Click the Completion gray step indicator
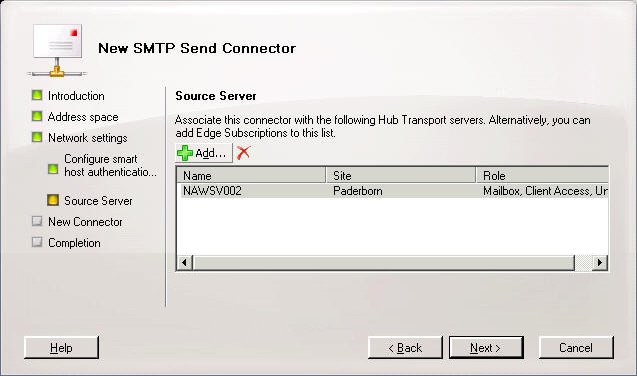Image resolution: width=637 pixels, height=376 pixels. [37, 242]
